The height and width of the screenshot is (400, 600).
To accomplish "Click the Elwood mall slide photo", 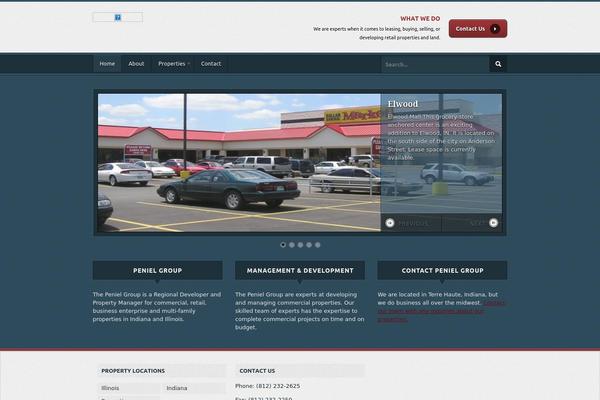I will (239, 163).
